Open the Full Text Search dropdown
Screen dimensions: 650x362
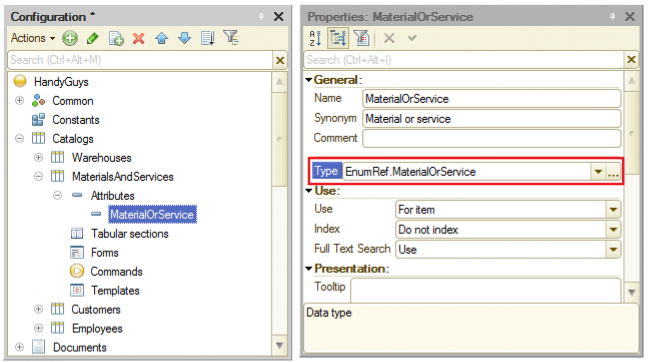(x=614, y=250)
